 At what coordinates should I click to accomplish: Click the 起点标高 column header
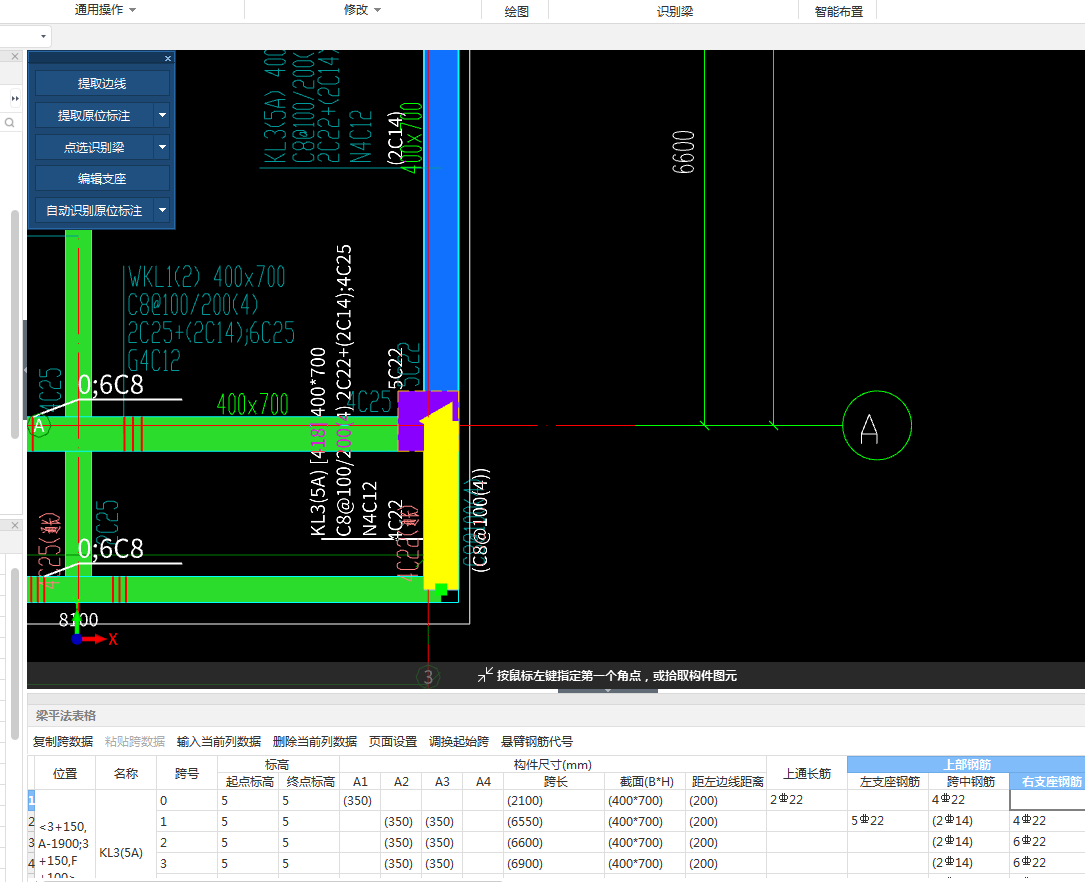pyautogui.click(x=249, y=782)
